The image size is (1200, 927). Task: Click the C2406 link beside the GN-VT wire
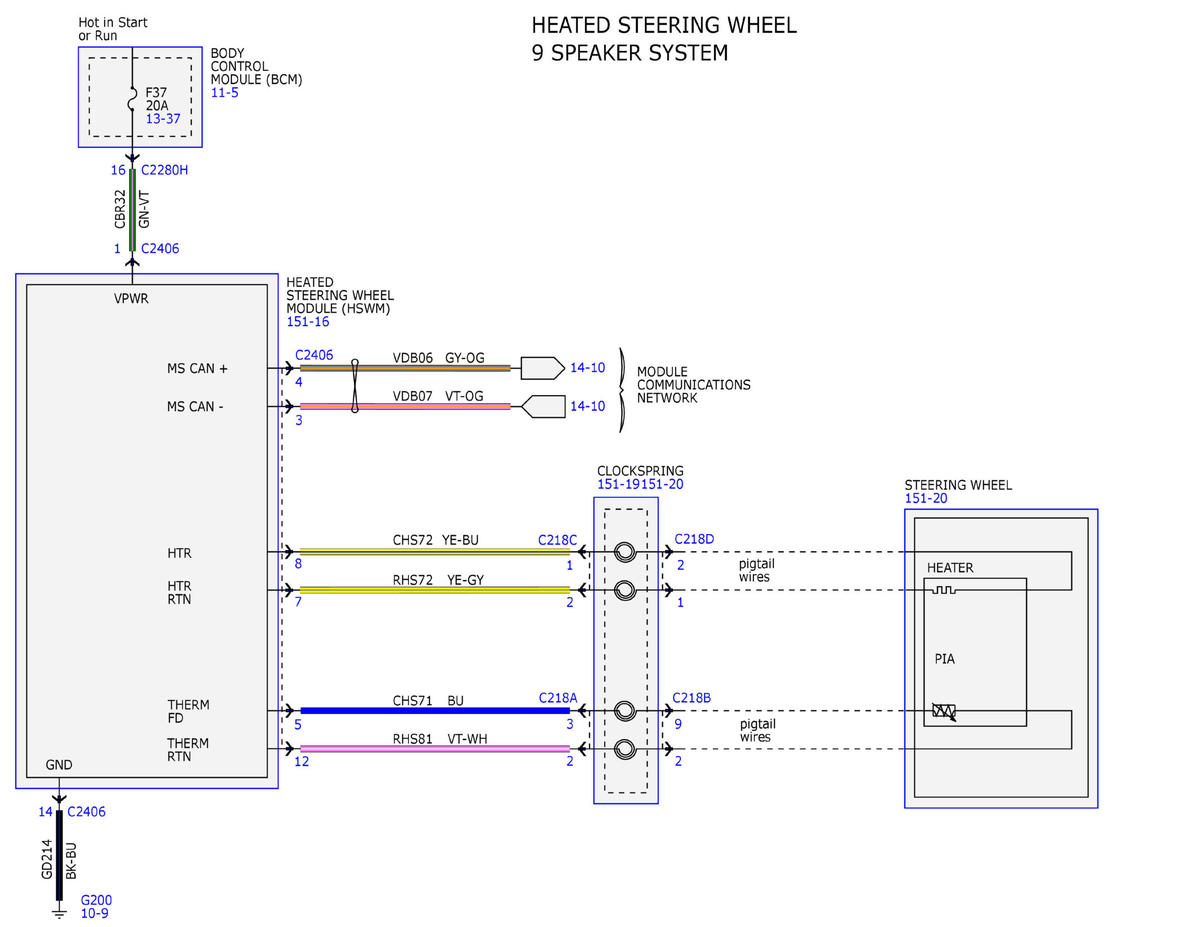tap(160, 248)
